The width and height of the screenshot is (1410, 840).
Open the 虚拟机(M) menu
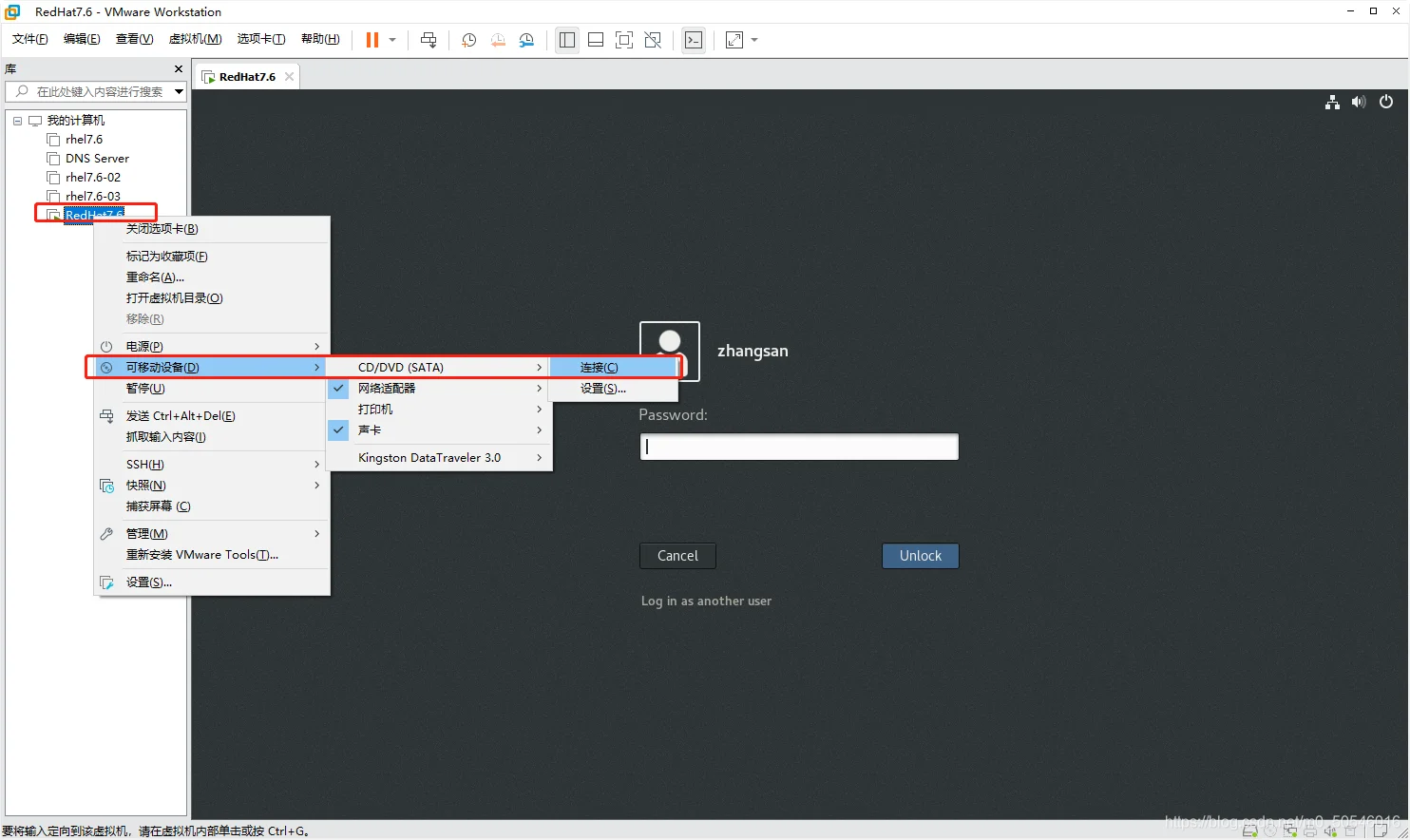click(195, 39)
